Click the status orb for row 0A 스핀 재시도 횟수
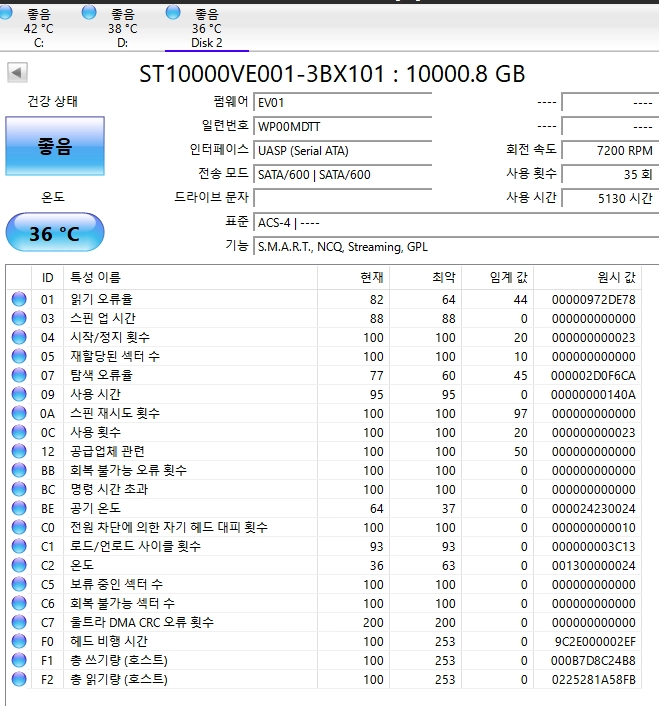The width and height of the screenshot is (659, 706). pos(19,413)
